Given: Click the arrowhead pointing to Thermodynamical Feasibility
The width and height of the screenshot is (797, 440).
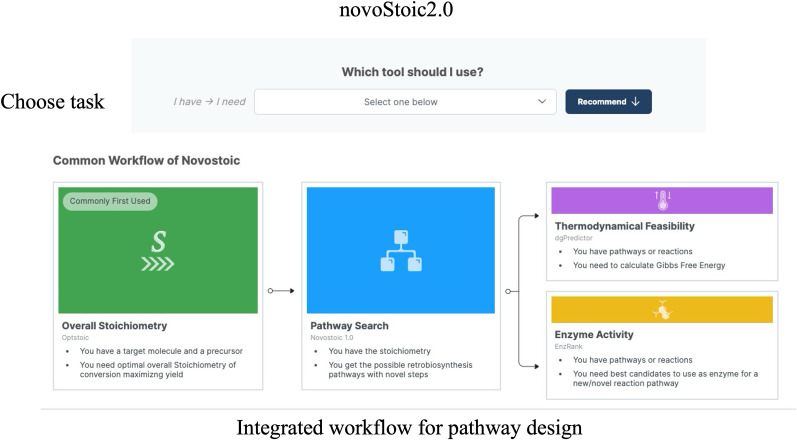Looking at the screenshot, I should 536,216.
